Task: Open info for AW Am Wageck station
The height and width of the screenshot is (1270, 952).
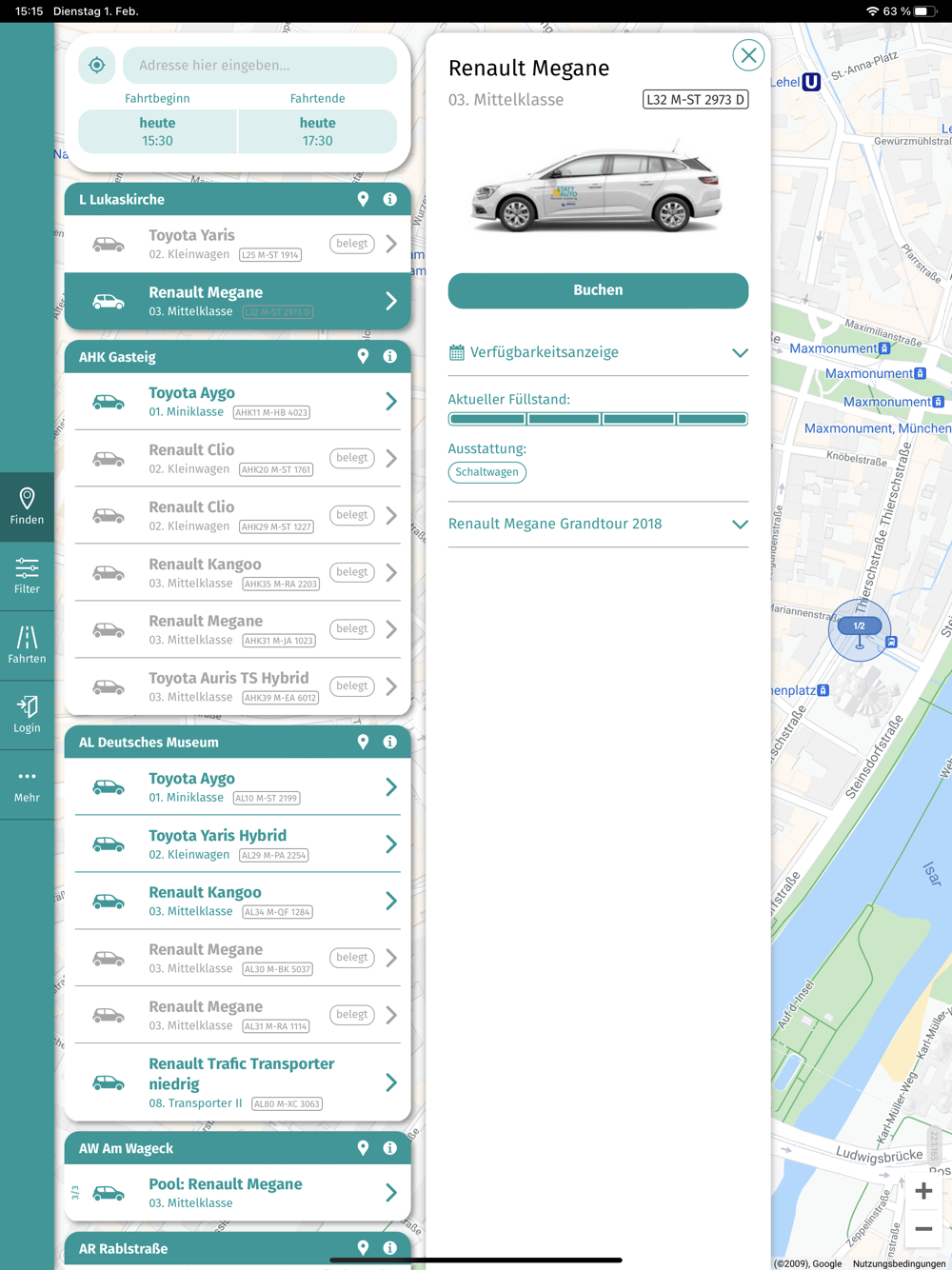Action: pyautogui.click(x=390, y=1148)
